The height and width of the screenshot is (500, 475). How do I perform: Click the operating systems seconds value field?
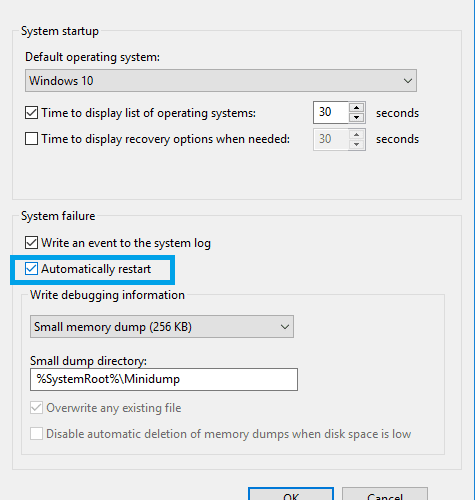pos(331,112)
